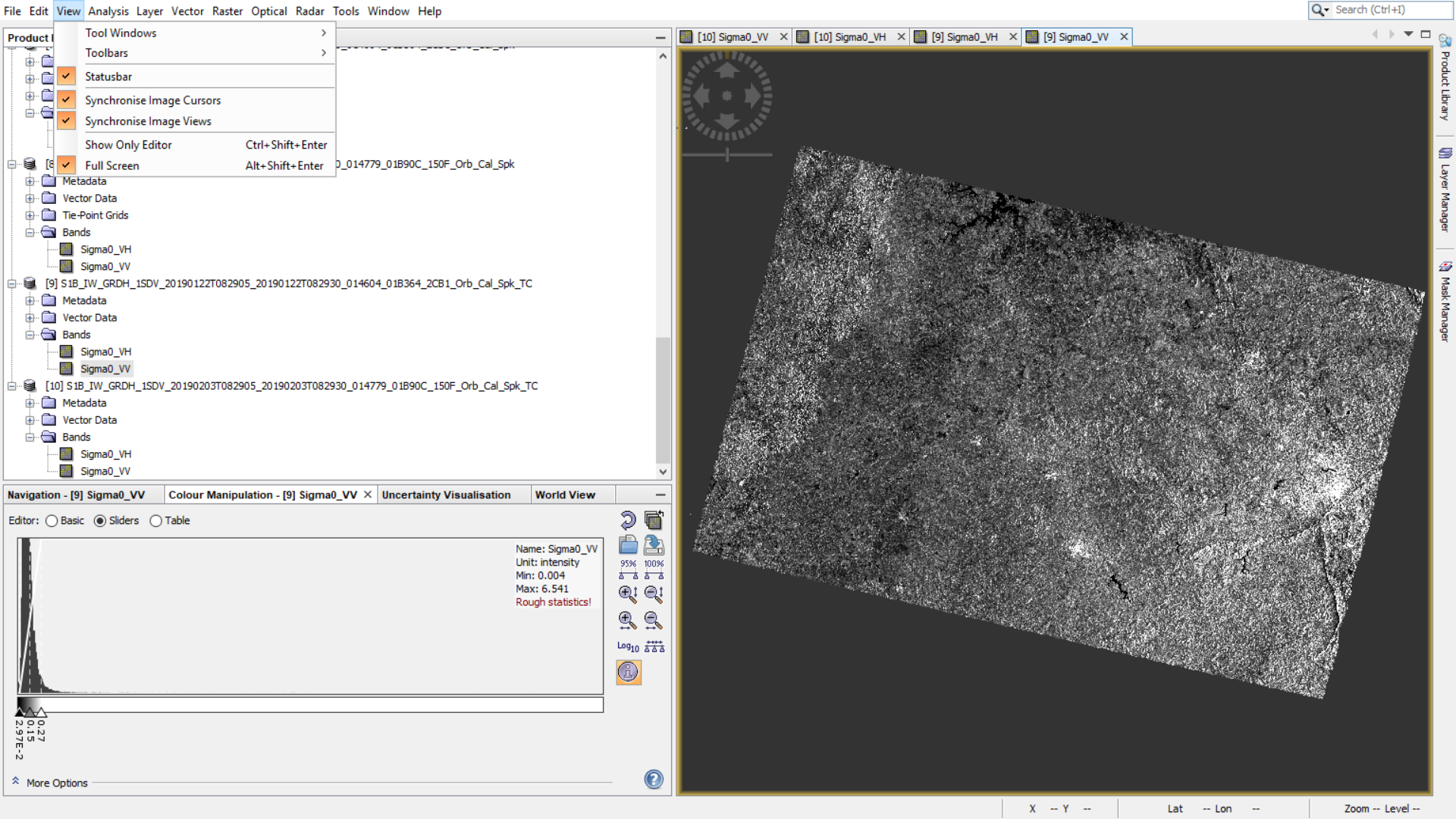Switch to the World View tab
The width and height of the screenshot is (1456, 819).
pos(565,494)
